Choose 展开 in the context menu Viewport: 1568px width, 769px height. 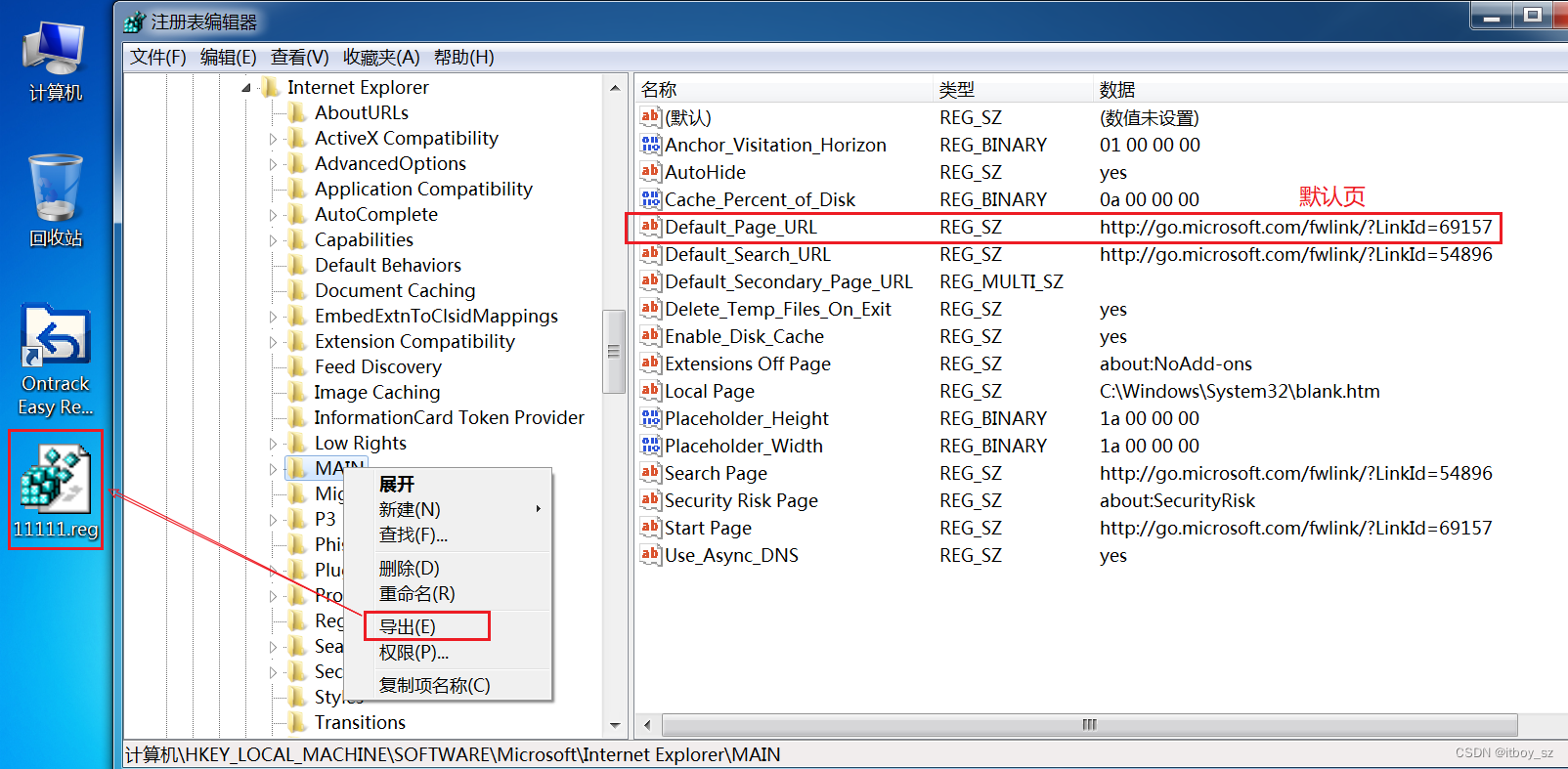(x=448, y=484)
